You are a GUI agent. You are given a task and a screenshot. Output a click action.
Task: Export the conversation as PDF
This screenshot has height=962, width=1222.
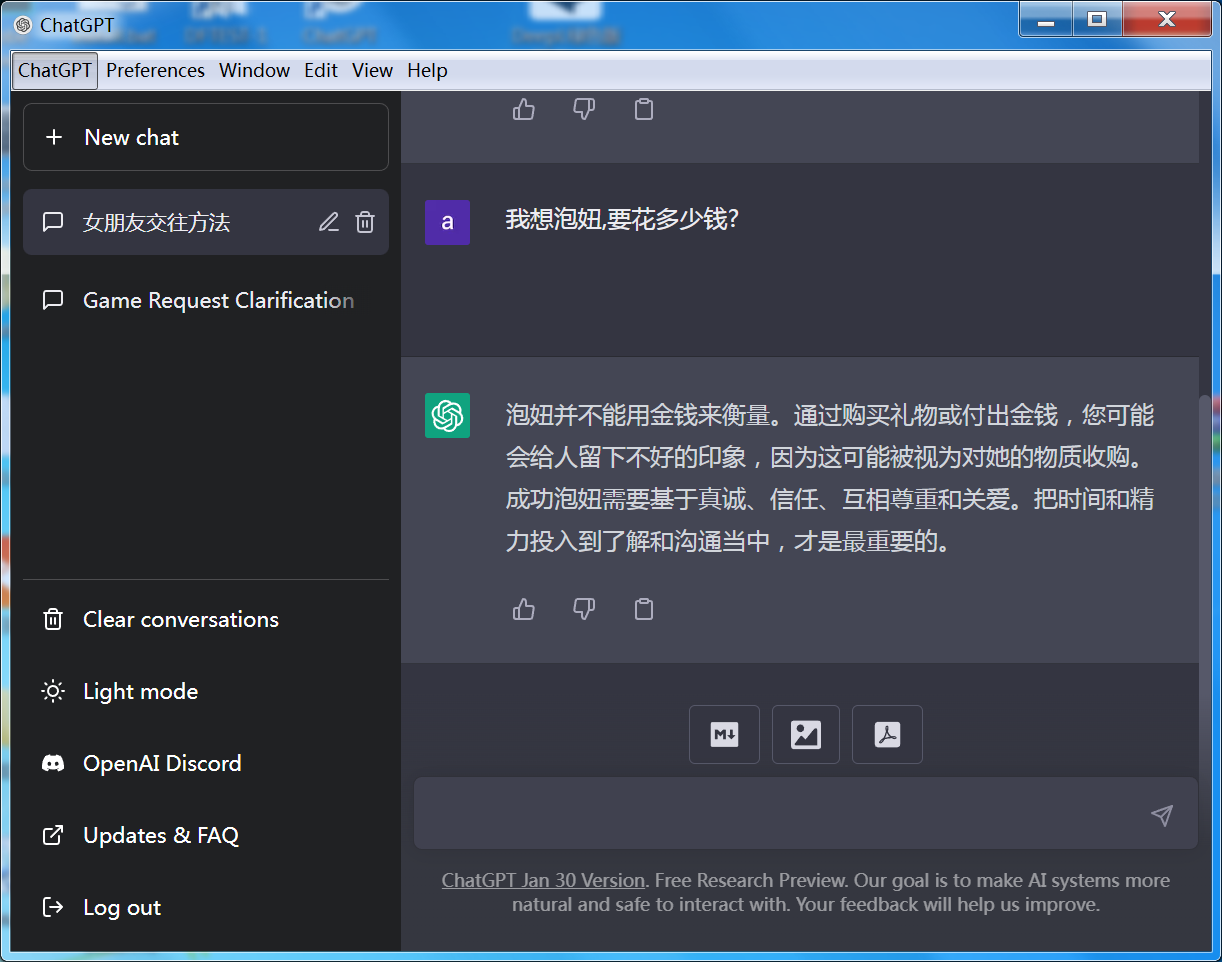coord(887,735)
